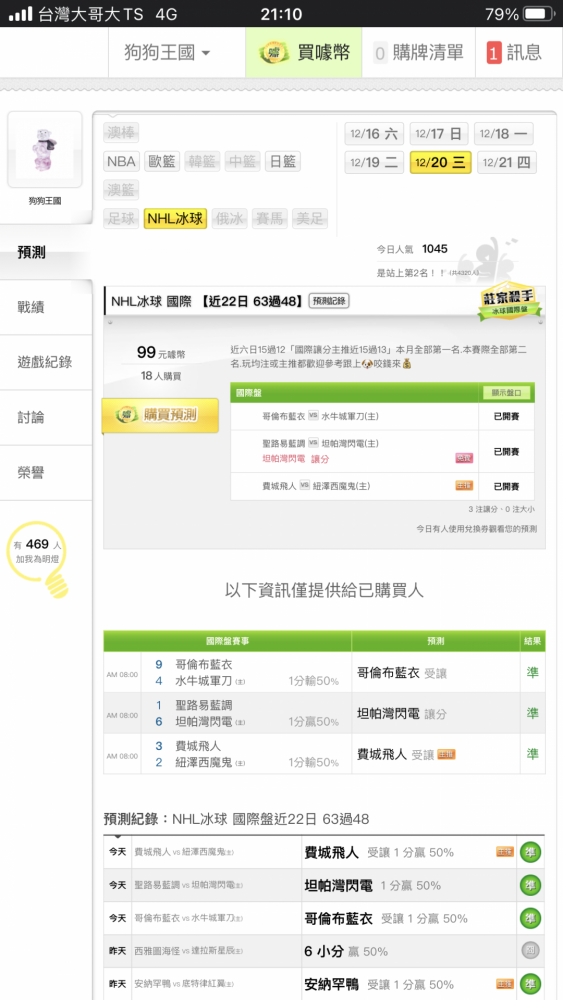This screenshot has width=563, height=1000.
Task: Select the 足球 league filter
Action: tap(121, 219)
